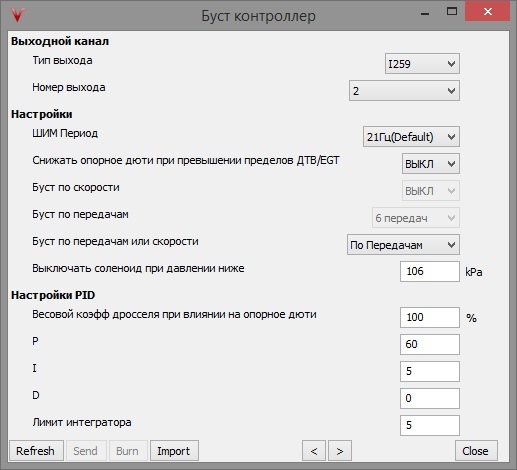This screenshot has height=470, width=517.
Task: Click the Refresh button
Action: click(36, 451)
